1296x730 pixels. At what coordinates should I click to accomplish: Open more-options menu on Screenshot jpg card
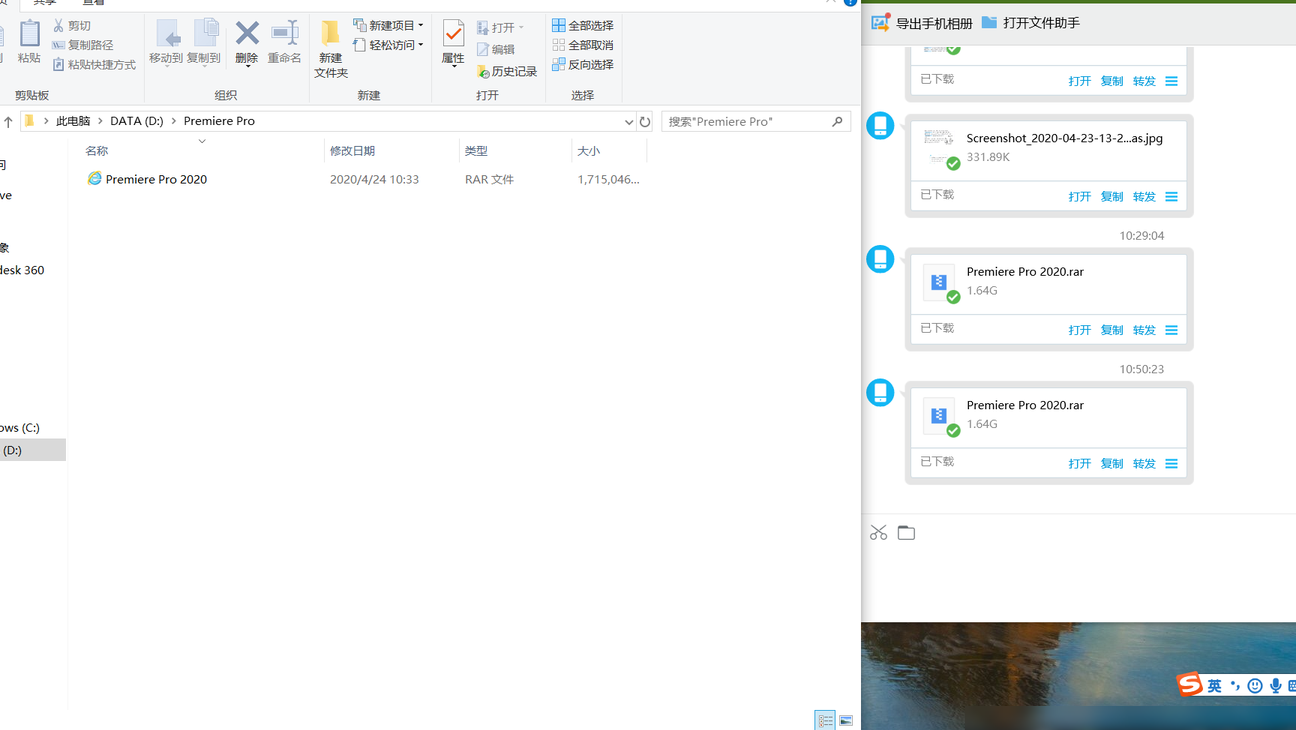coord(1171,197)
